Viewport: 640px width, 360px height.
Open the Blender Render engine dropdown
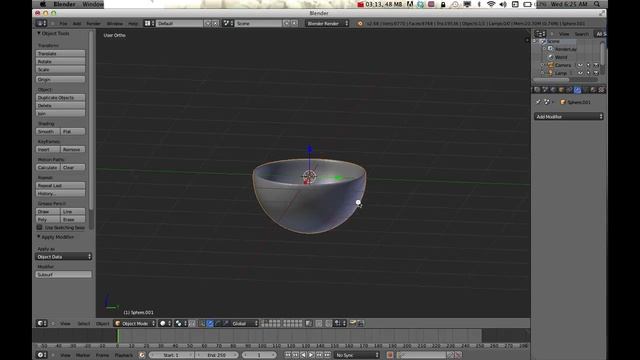[x=327, y=23]
